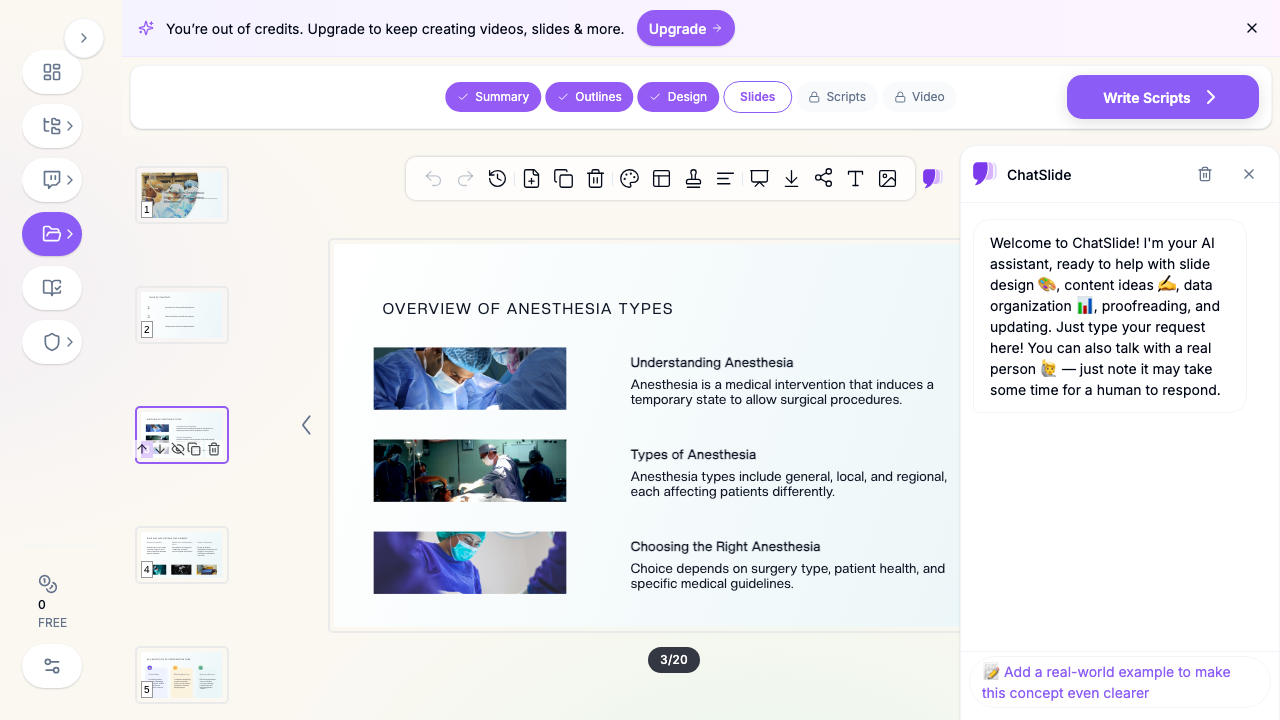Image resolution: width=1280 pixels, height=720 pixels.
Task: Click the Types of Anesthesia heading
Action: point(693,454)
